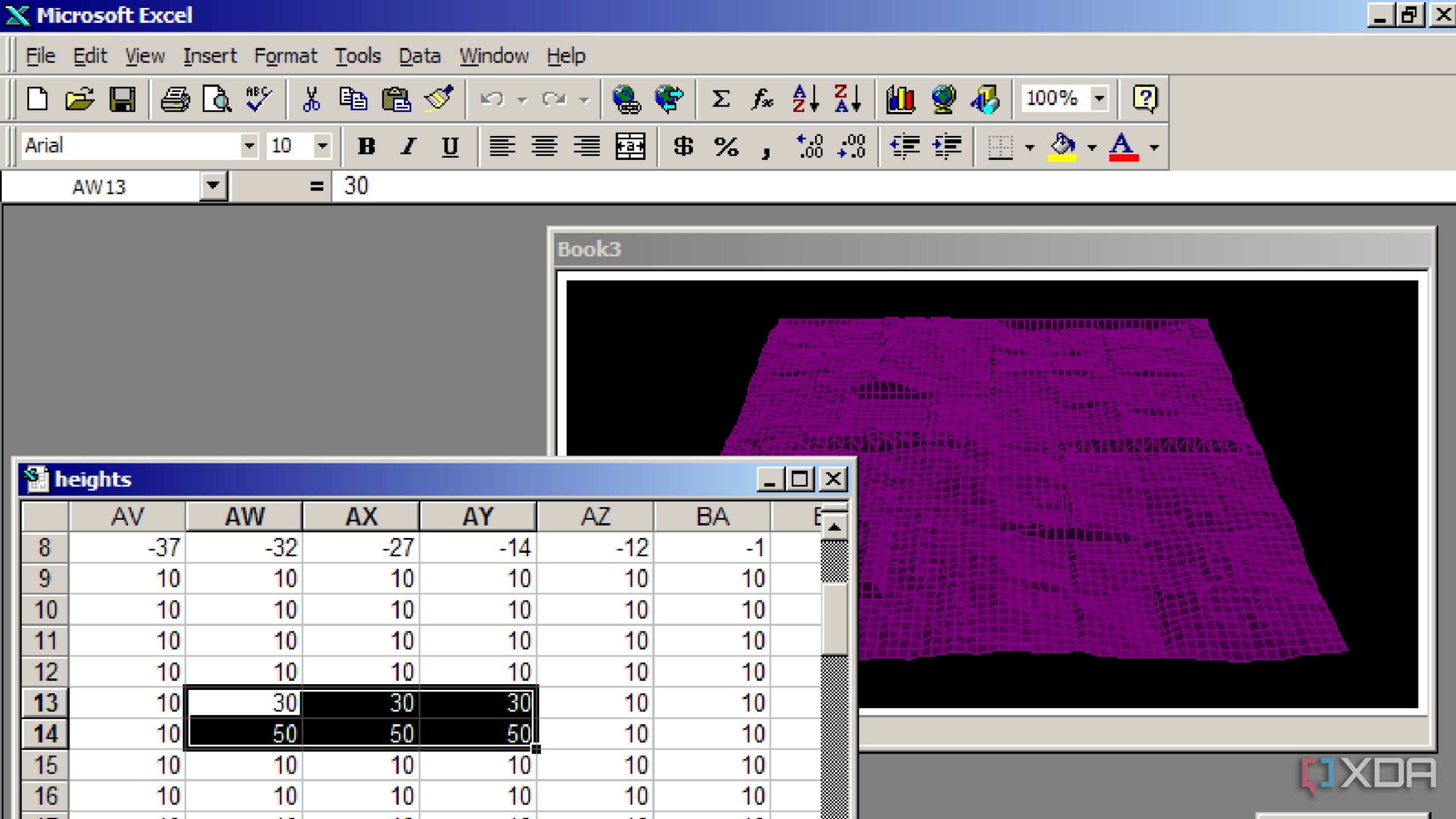Toggle Align Right
This screenshot has width=1456, height=819.
point(587,147)
